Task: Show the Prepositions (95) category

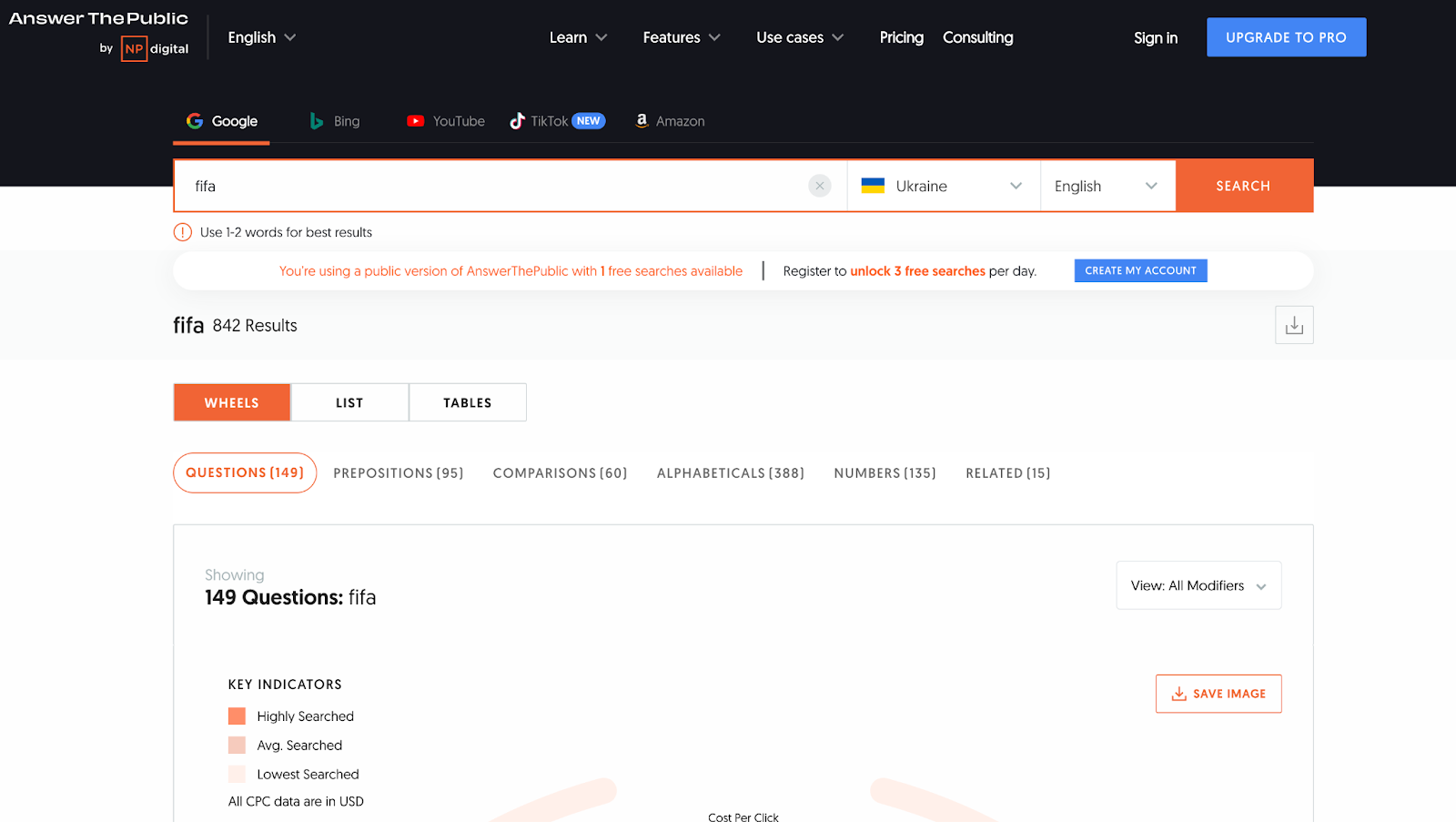Action: point(399,473)
